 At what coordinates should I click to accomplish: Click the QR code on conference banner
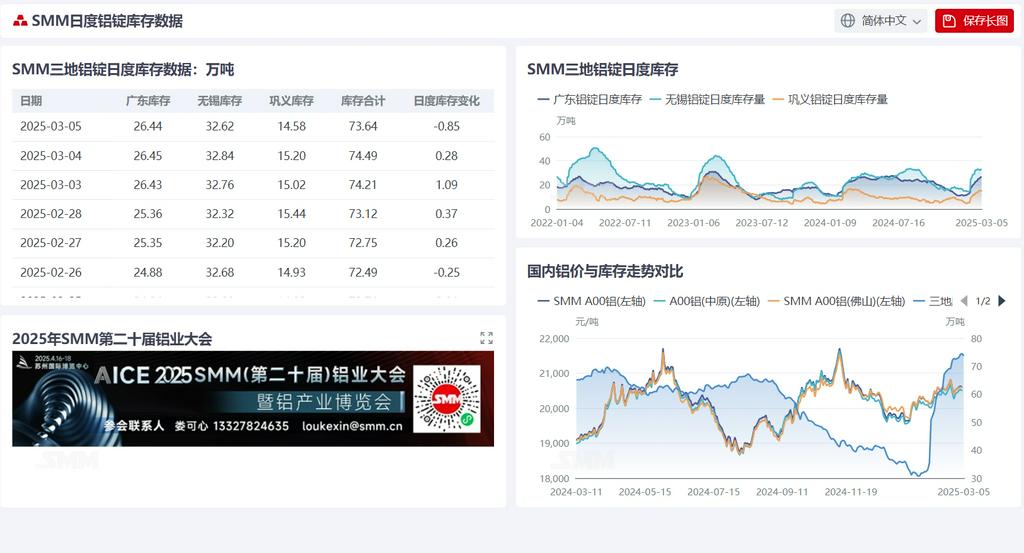pos(447,399)
